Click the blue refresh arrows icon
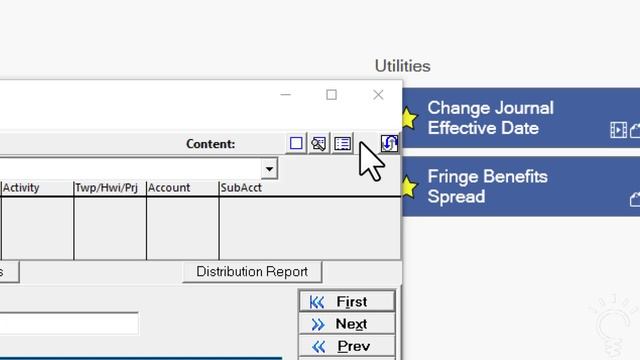This screenshot has height=360, width=640. click(390, 143)
